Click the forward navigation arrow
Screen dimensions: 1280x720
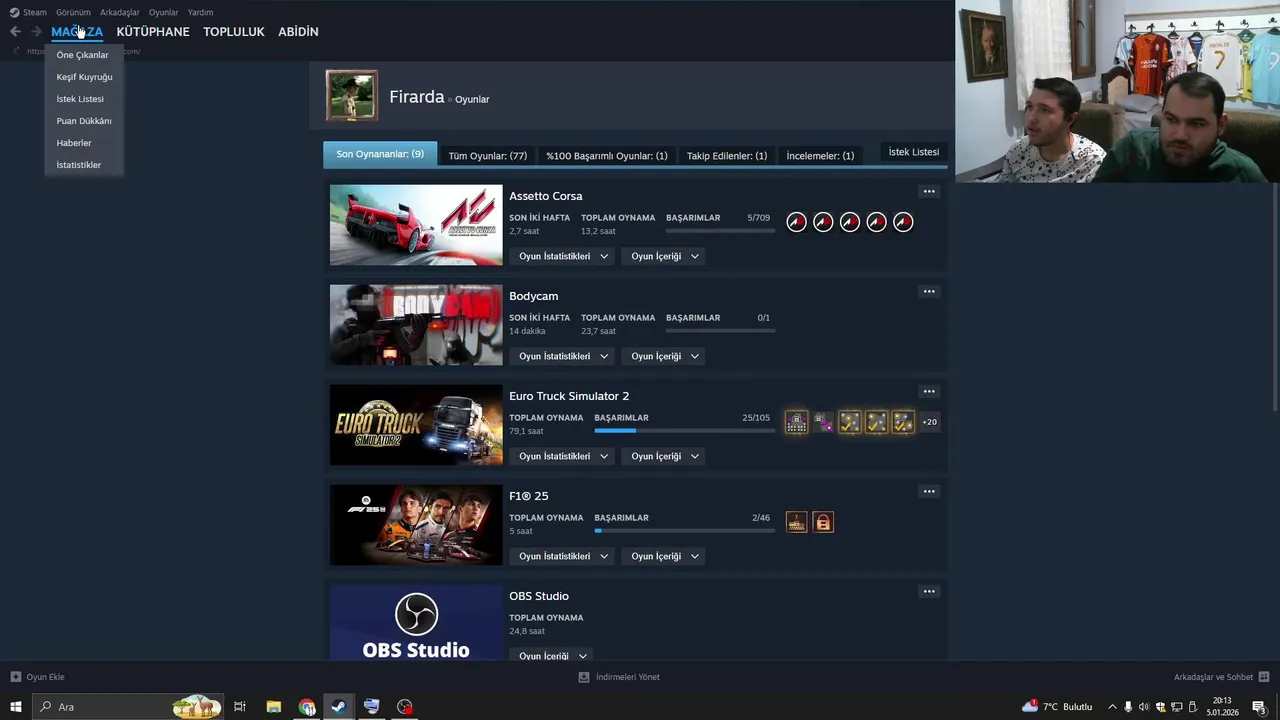(x=36, y=32)
